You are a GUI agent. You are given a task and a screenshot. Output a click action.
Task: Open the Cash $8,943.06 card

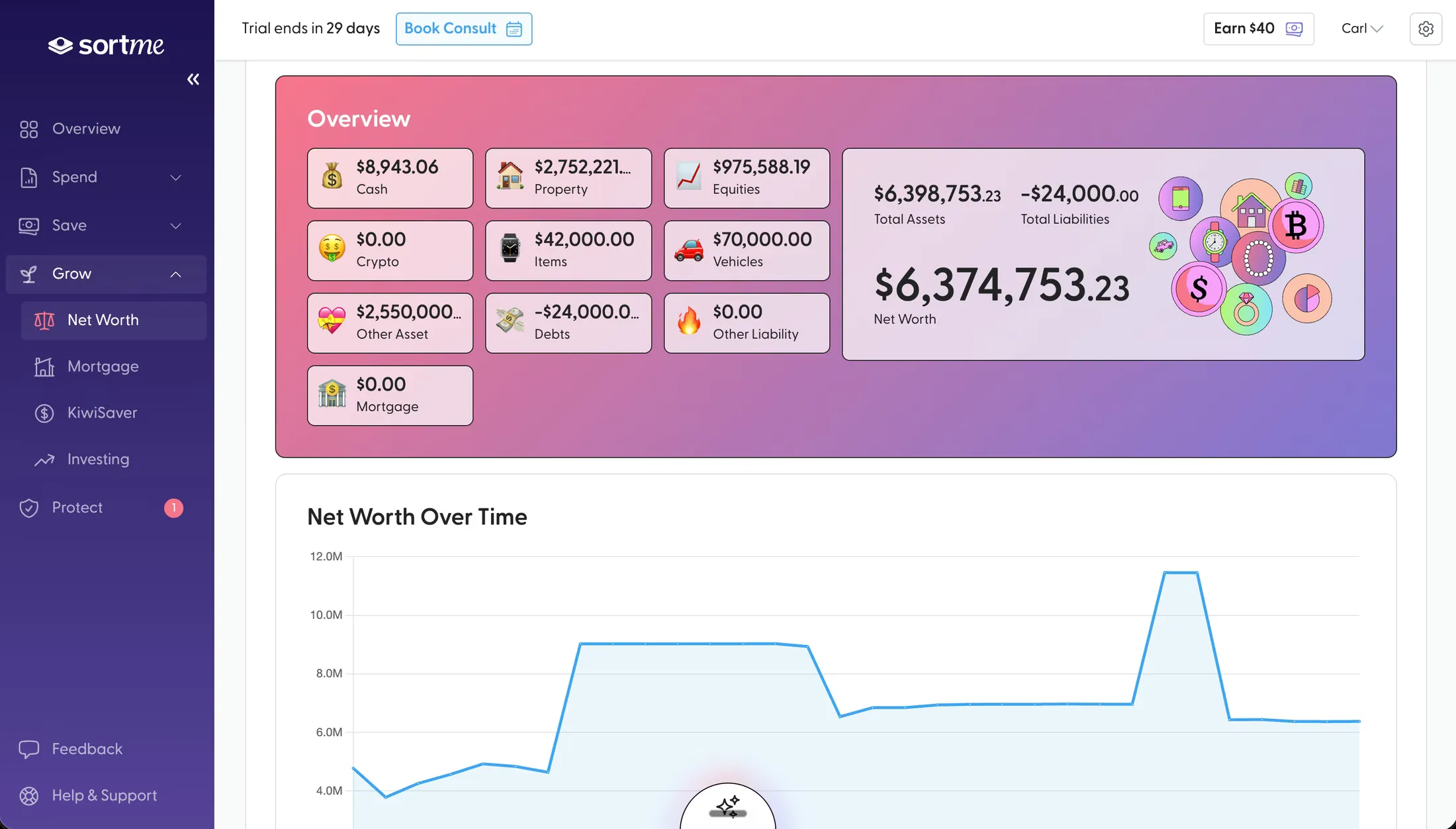[390, 178]
